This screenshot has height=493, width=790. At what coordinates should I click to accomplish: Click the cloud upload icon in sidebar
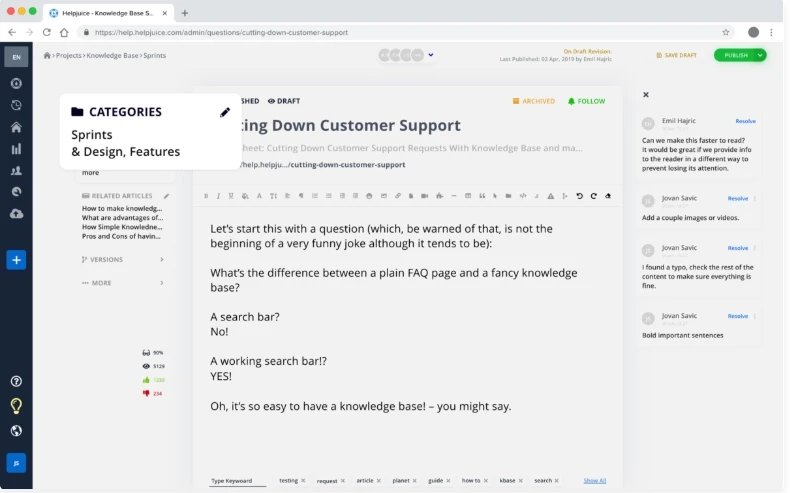[16, 214]
